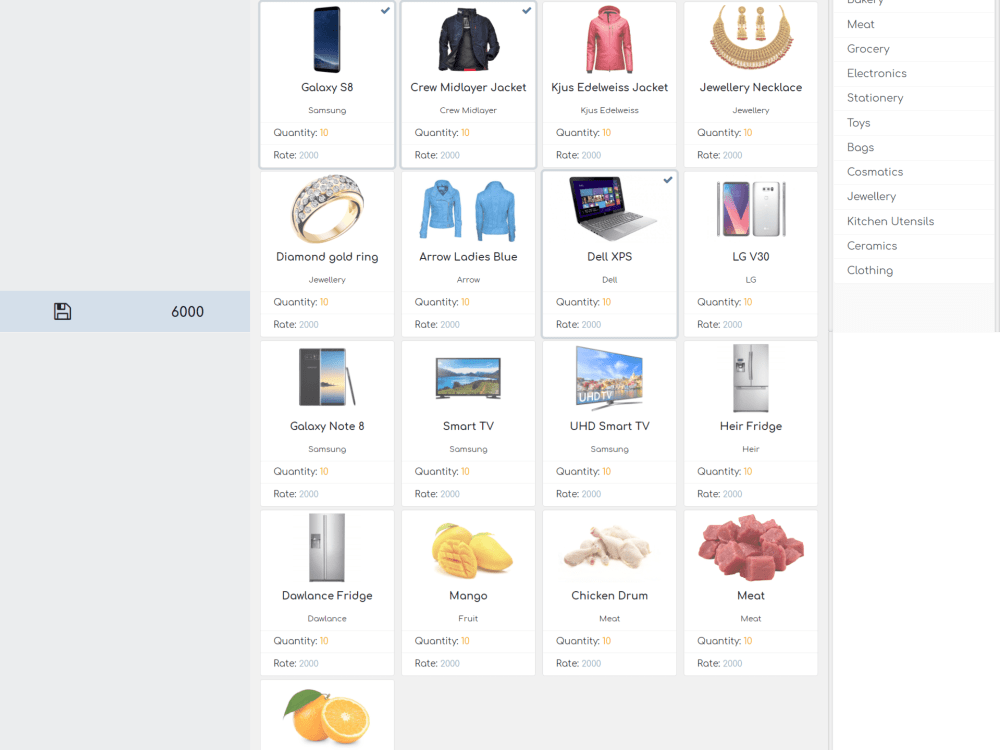This screenshot has width=1000, height=750.
Task: Click the Fruit label under Mango
Action: click(x=468, y=619)
